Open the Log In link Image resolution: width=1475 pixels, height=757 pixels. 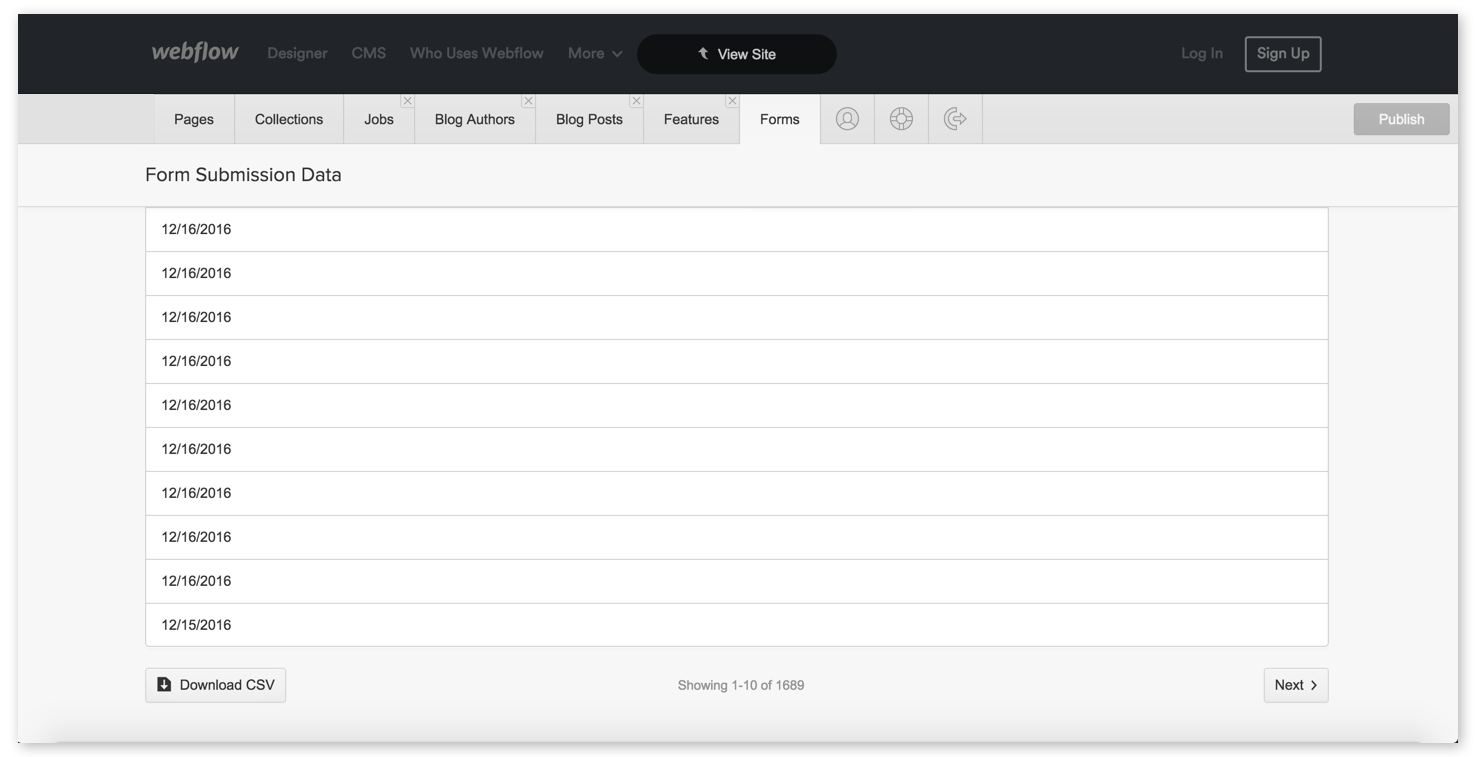pos(1201,53)
